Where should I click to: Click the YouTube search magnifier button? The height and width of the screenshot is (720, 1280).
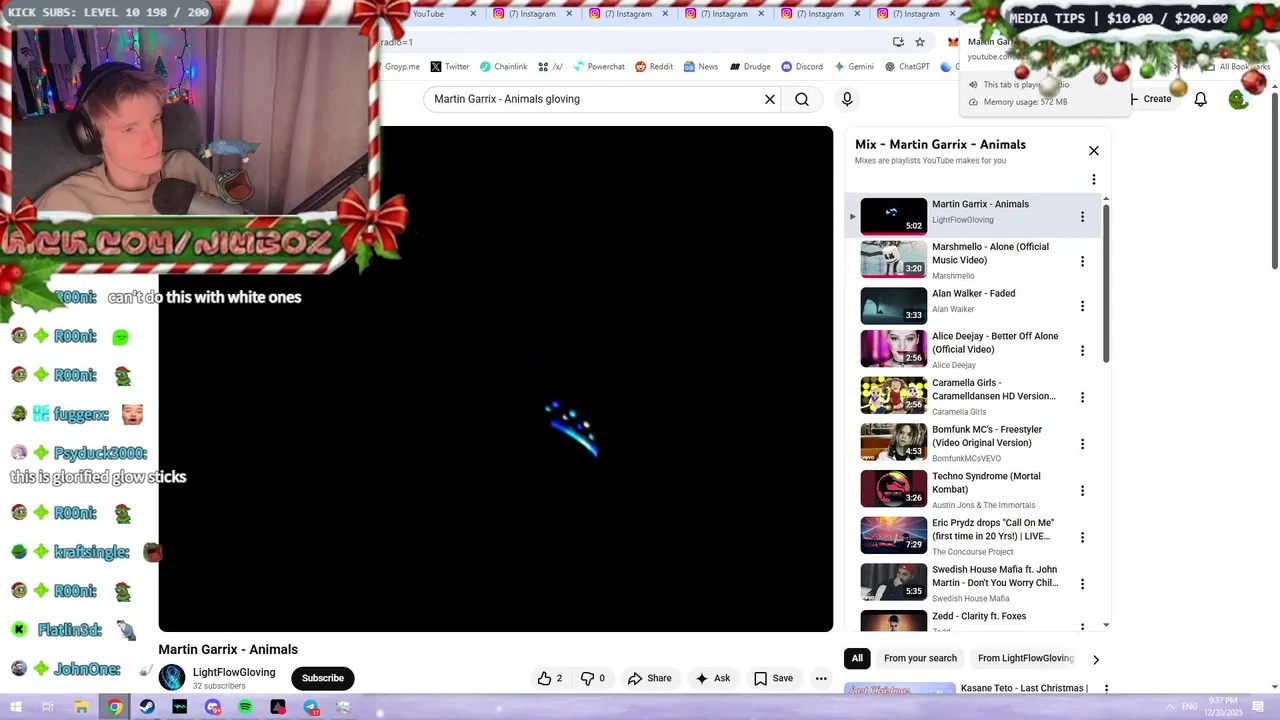pos(802,99)
